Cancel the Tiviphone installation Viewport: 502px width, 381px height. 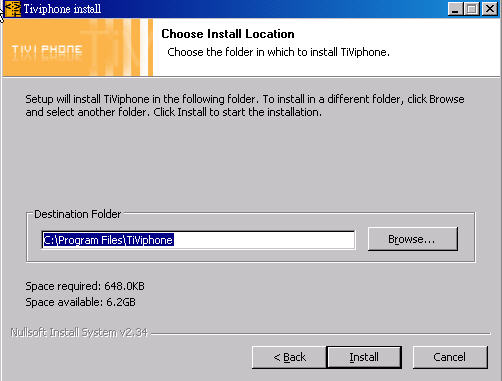click(450, 357)
